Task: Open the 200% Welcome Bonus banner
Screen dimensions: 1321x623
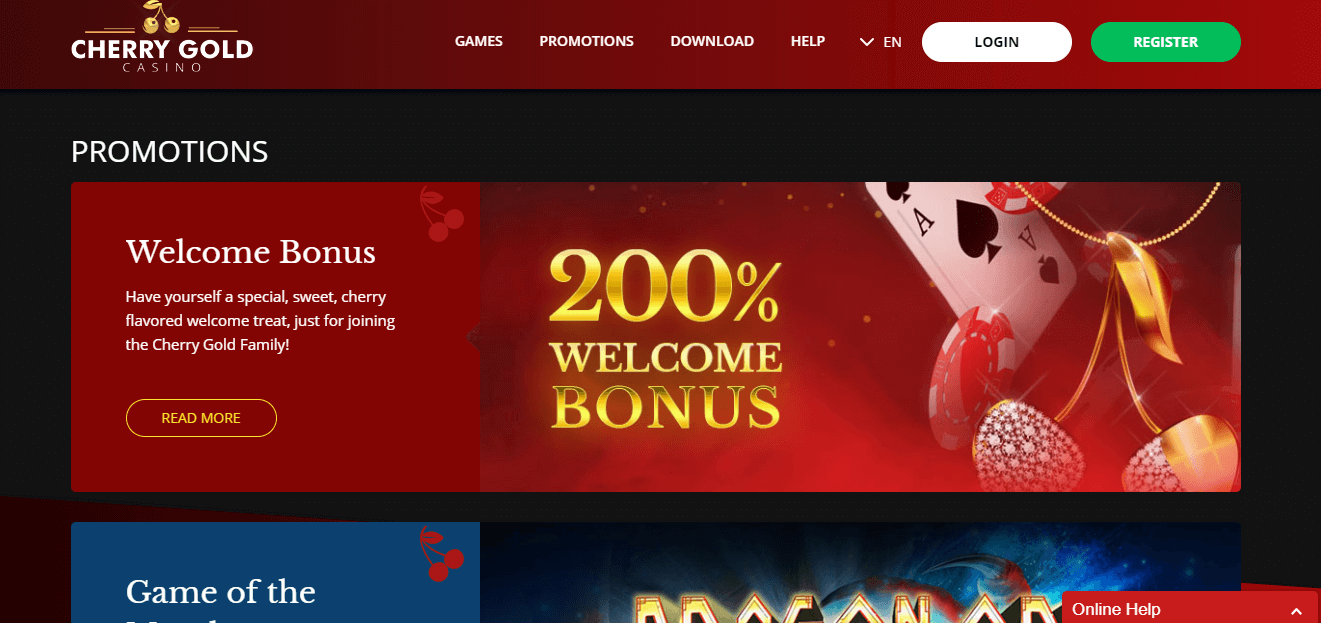Action: point(860,337)
